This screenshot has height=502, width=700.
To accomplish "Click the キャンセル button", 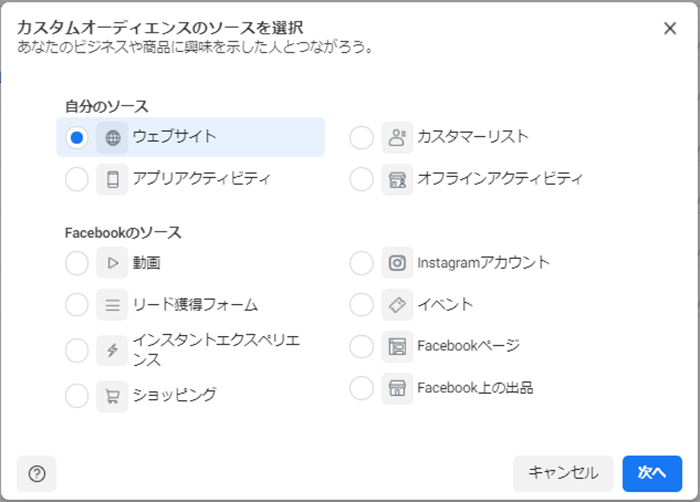I will [563, 473].
